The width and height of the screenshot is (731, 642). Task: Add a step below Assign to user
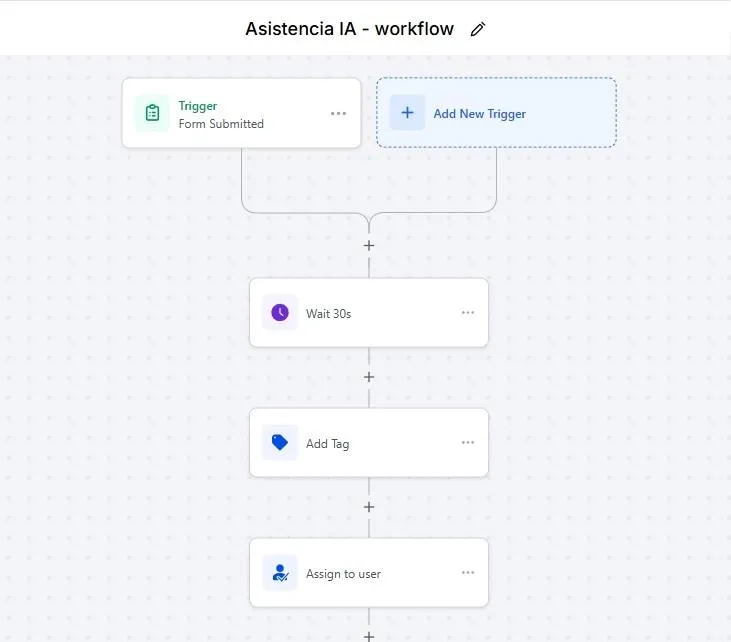tap(369, 635)
